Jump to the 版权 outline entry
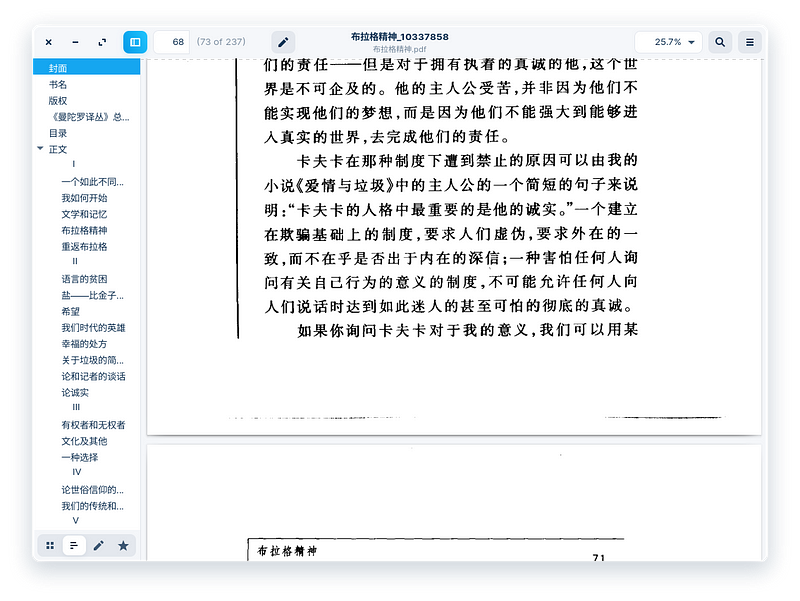Viewport: 800px width, 601px height. coord(87,101)
